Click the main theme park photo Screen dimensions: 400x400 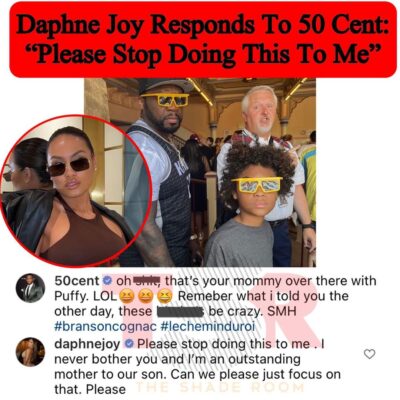200,172
